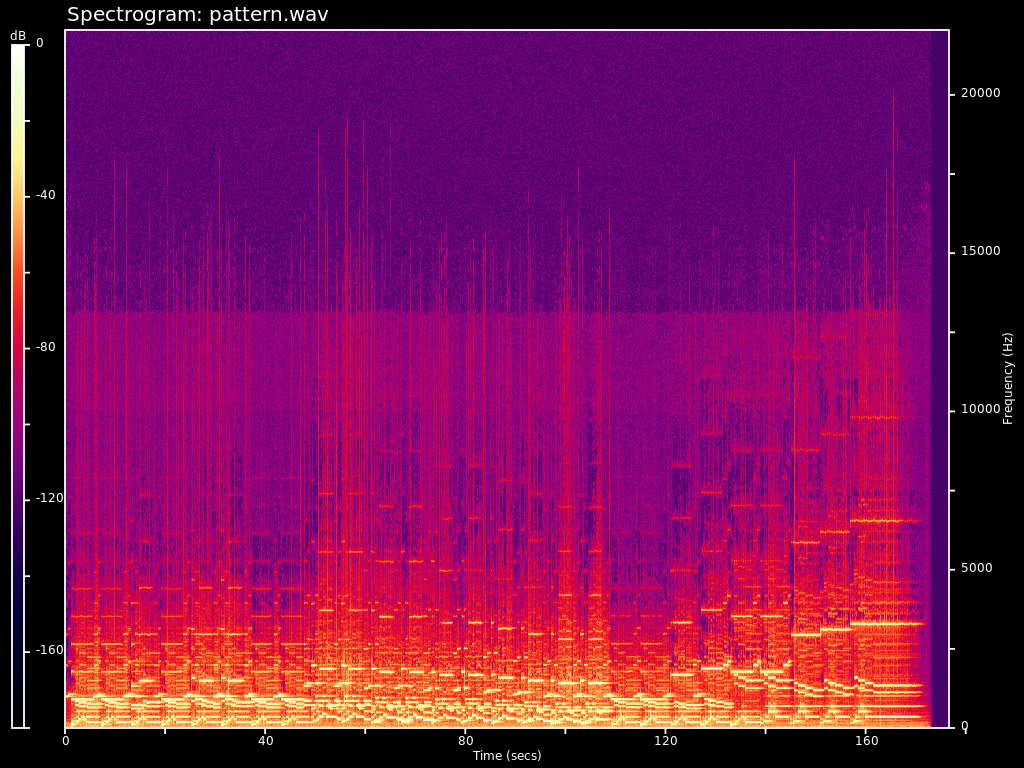Select the 40 seconds time axis label
1024x768 pixels.
pos(266,741)
